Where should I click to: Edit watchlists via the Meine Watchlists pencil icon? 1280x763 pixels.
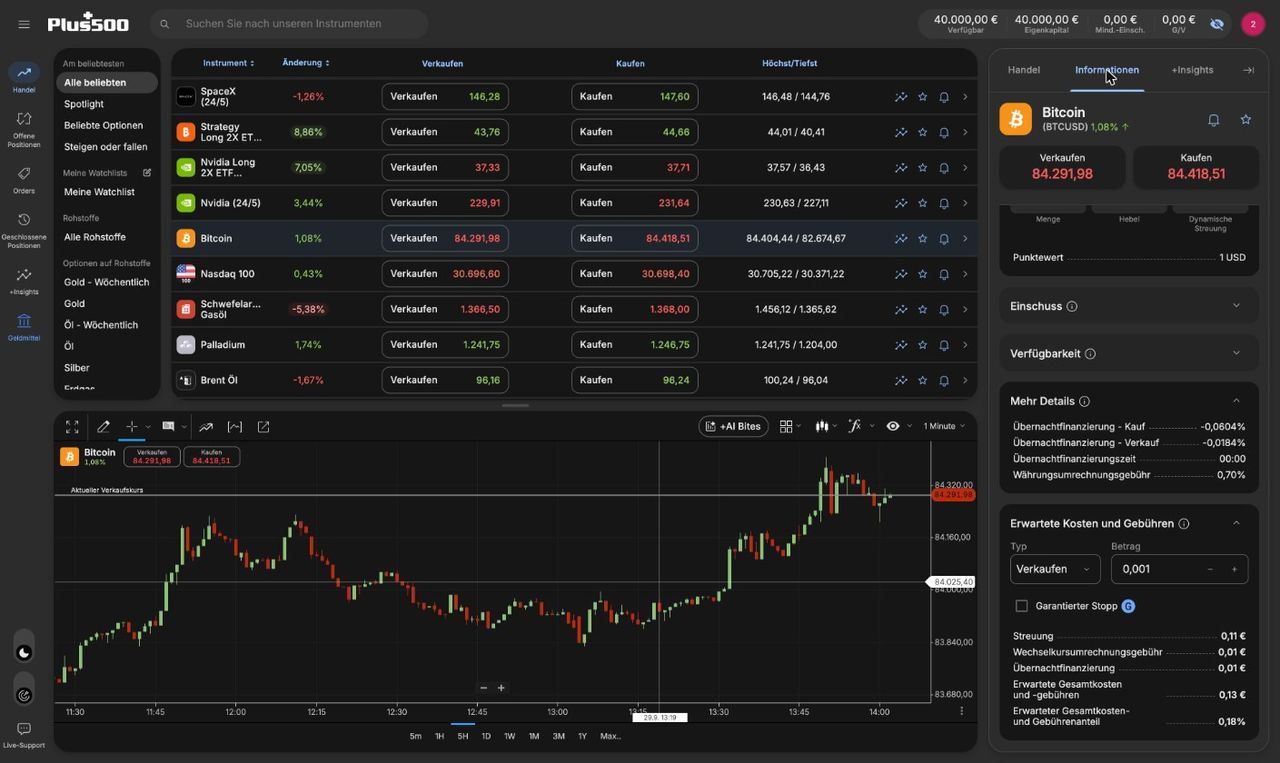point(147,173)
